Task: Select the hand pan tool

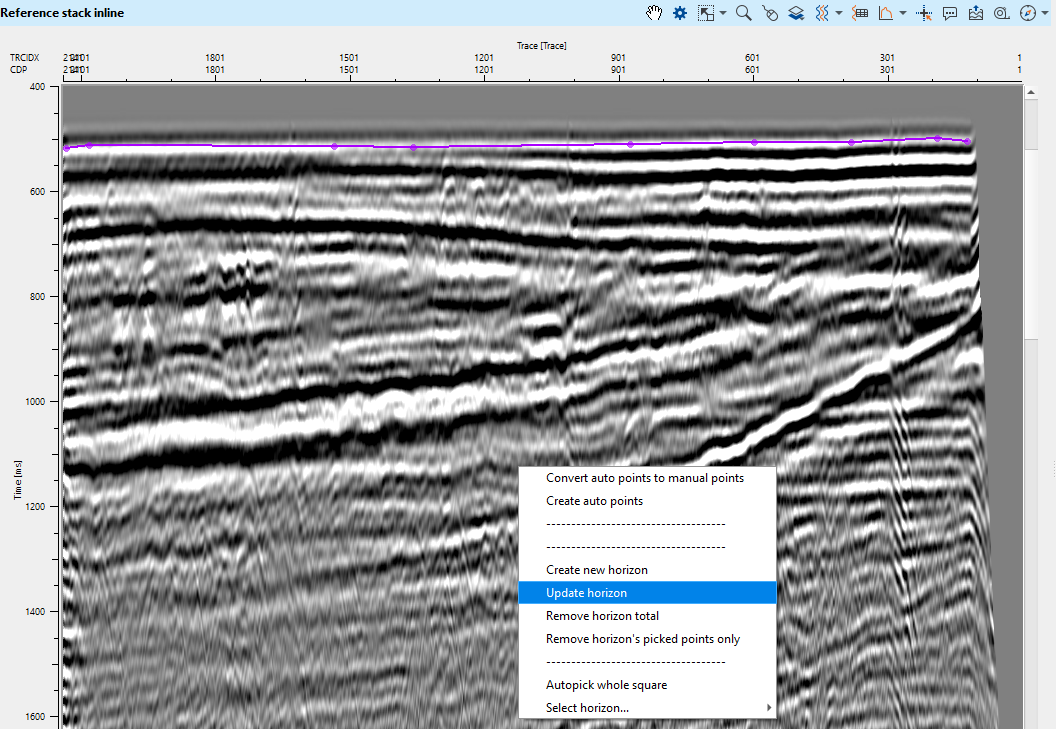Action: [x=654, y=13]
